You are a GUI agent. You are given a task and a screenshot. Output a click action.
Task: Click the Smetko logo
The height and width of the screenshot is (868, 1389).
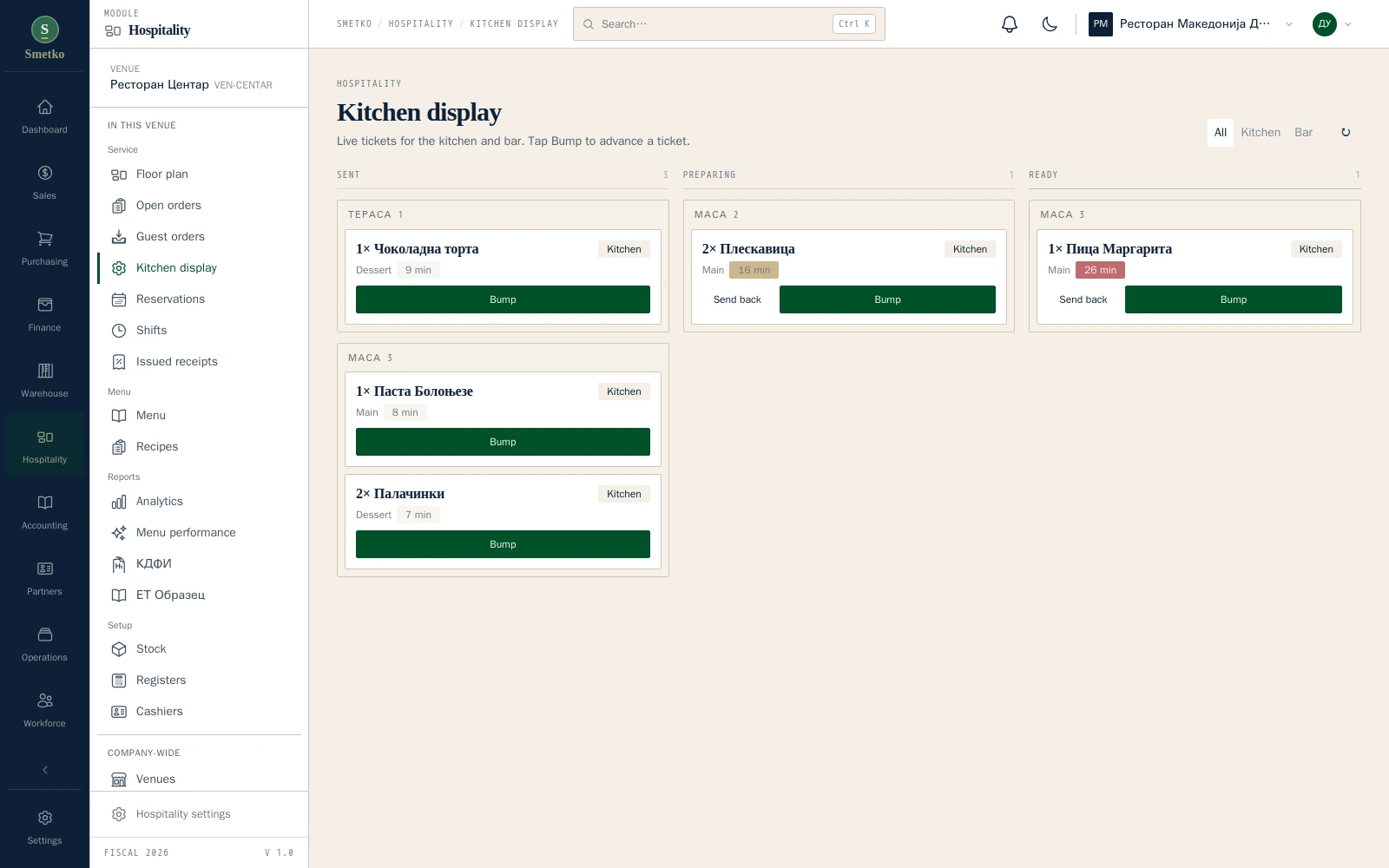pos(45,38)
